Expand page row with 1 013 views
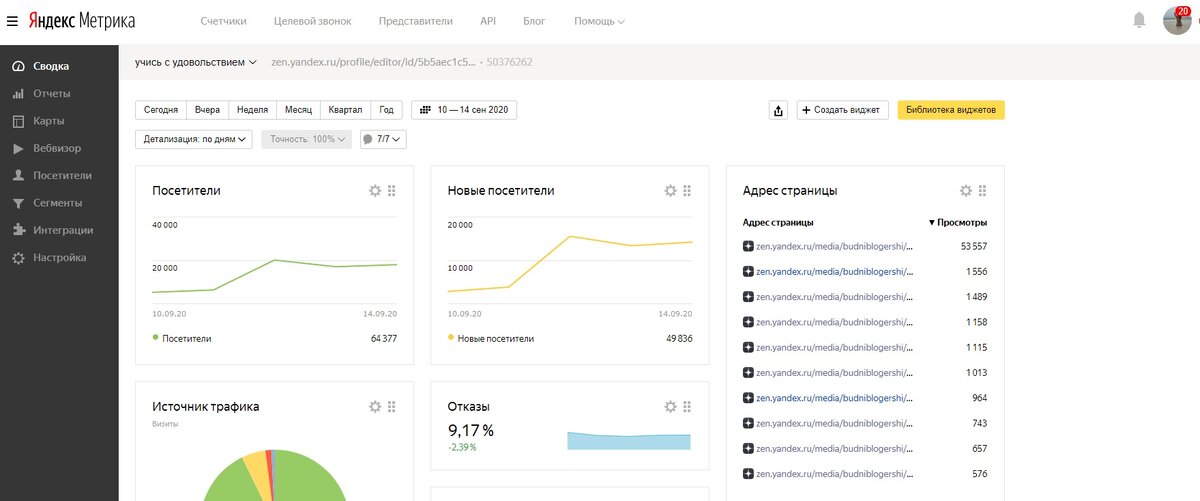This screenshot has width=1200, height=501. pyautogui.click(x=748, y=373)
